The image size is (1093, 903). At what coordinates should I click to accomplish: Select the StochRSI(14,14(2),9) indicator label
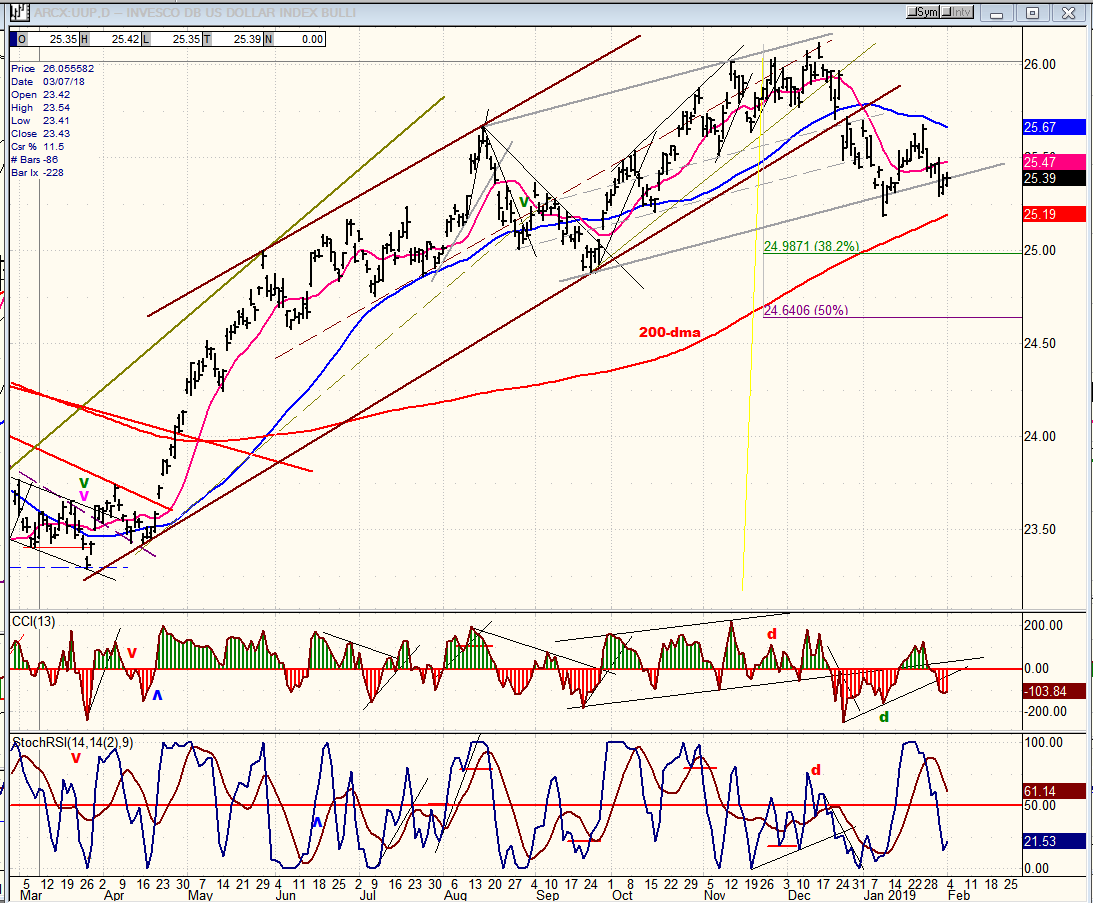click(72, 743)
